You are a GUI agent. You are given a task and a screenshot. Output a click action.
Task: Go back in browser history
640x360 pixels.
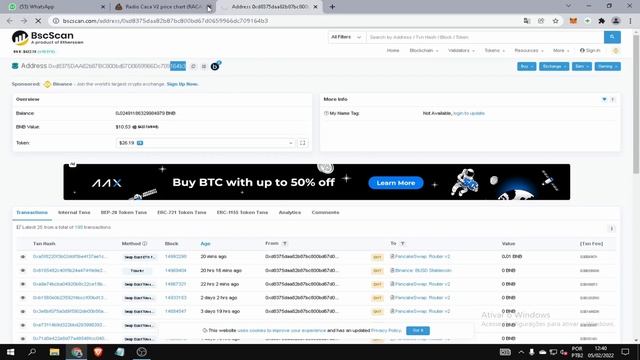10,21
